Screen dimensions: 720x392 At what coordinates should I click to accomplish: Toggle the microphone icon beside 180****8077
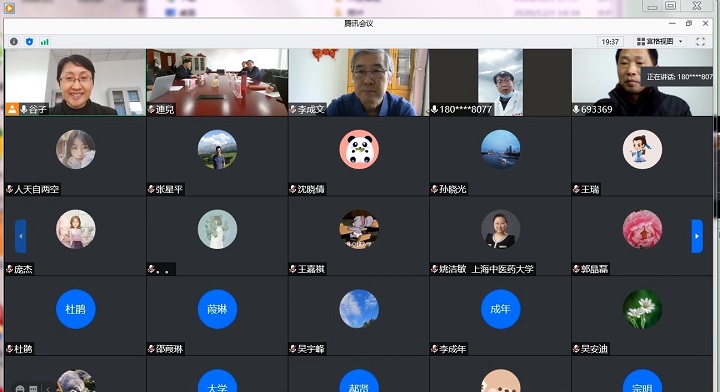[x=434, y=109]
